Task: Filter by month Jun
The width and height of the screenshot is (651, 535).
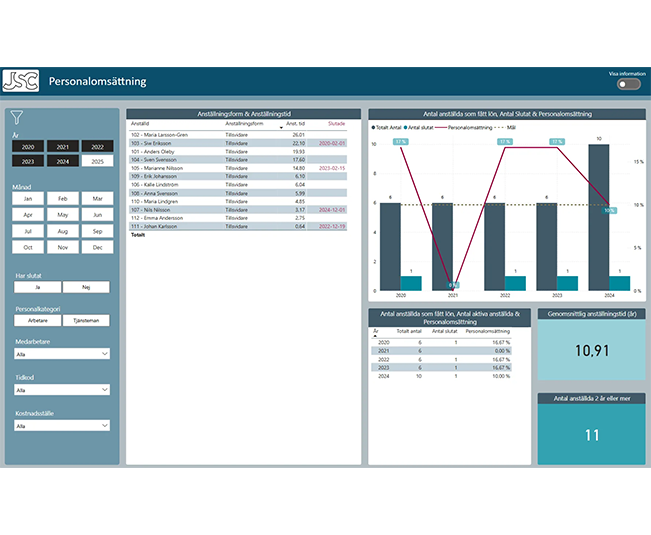Action: point(98,215)
